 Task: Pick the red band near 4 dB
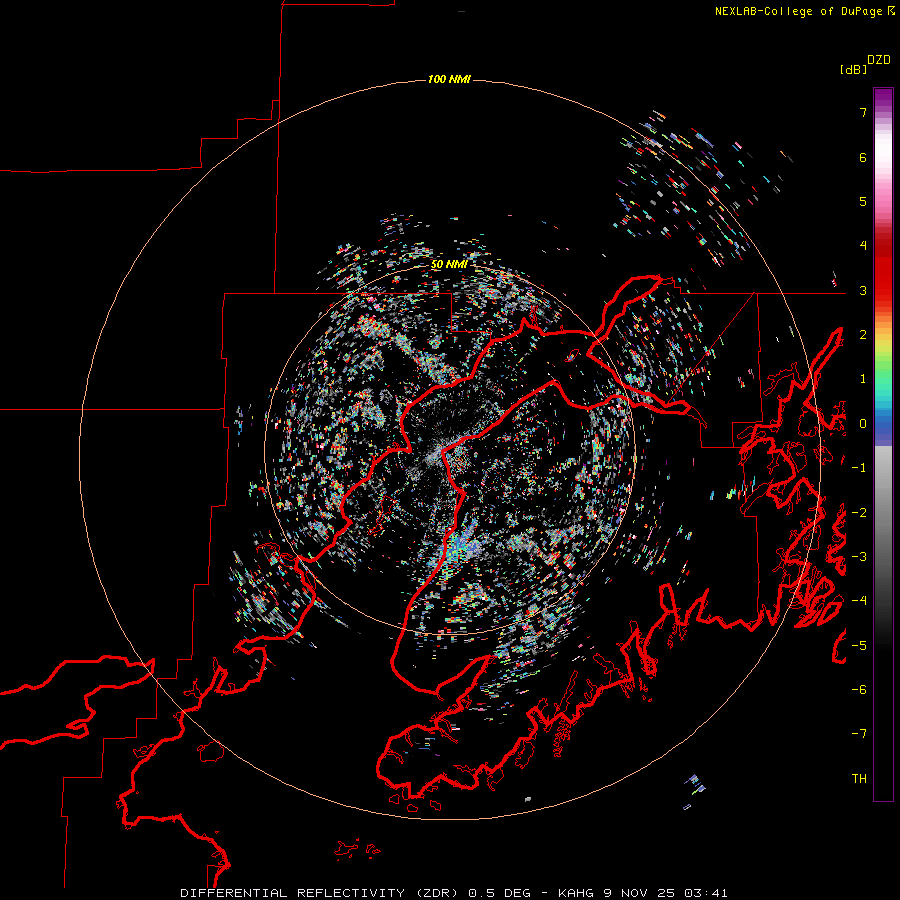tap(883, 247)
